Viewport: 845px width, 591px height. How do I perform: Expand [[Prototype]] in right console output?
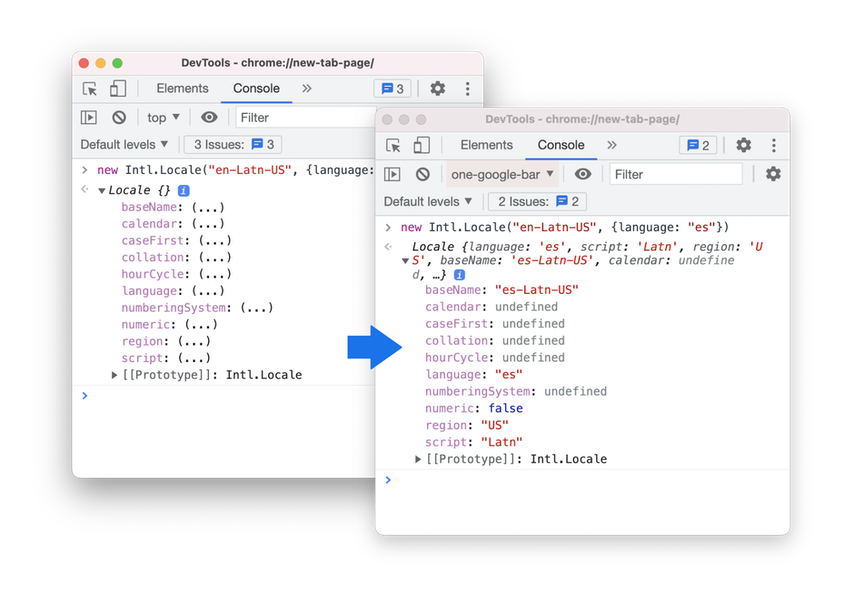coord(419,459)
